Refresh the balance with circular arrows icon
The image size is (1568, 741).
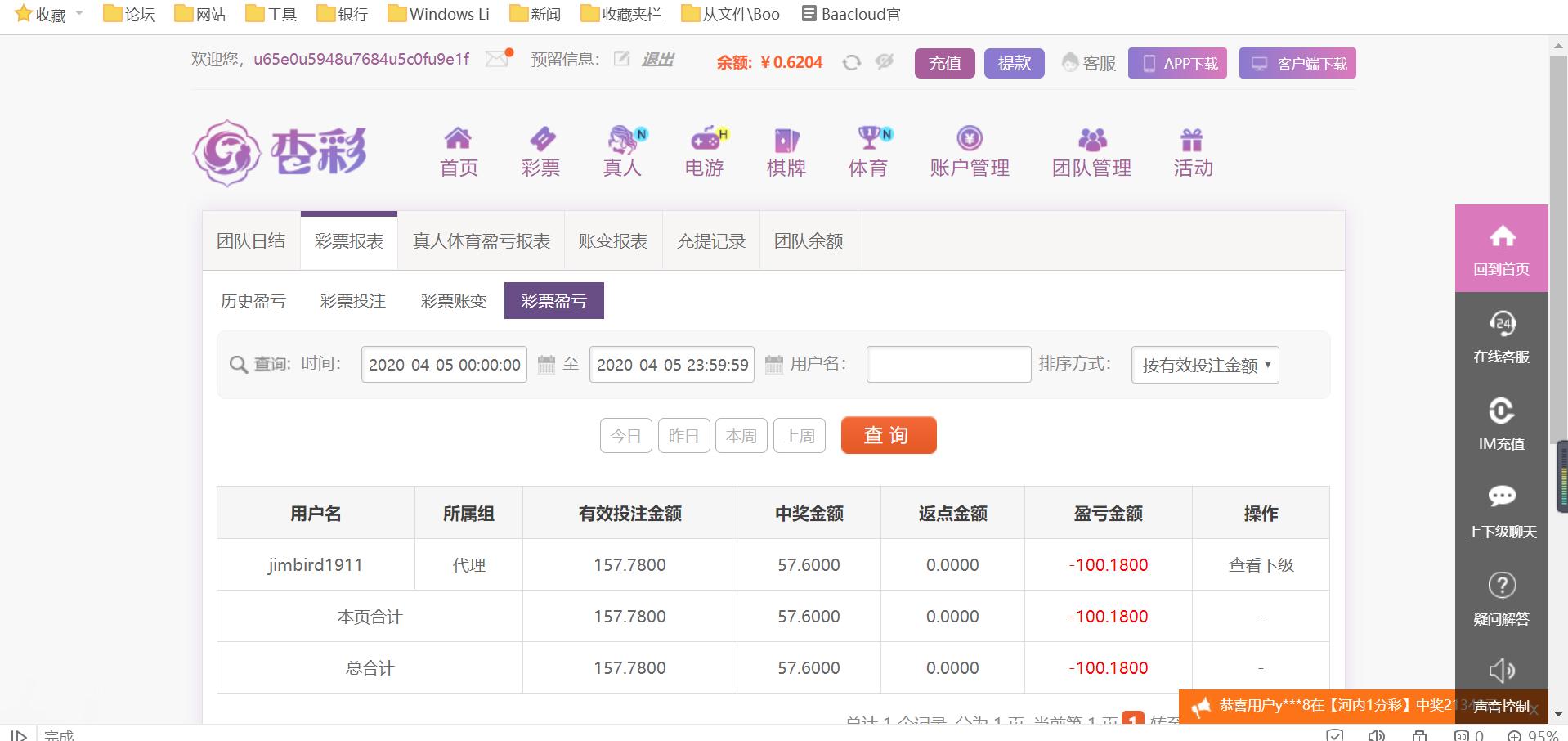click(852, 62)
